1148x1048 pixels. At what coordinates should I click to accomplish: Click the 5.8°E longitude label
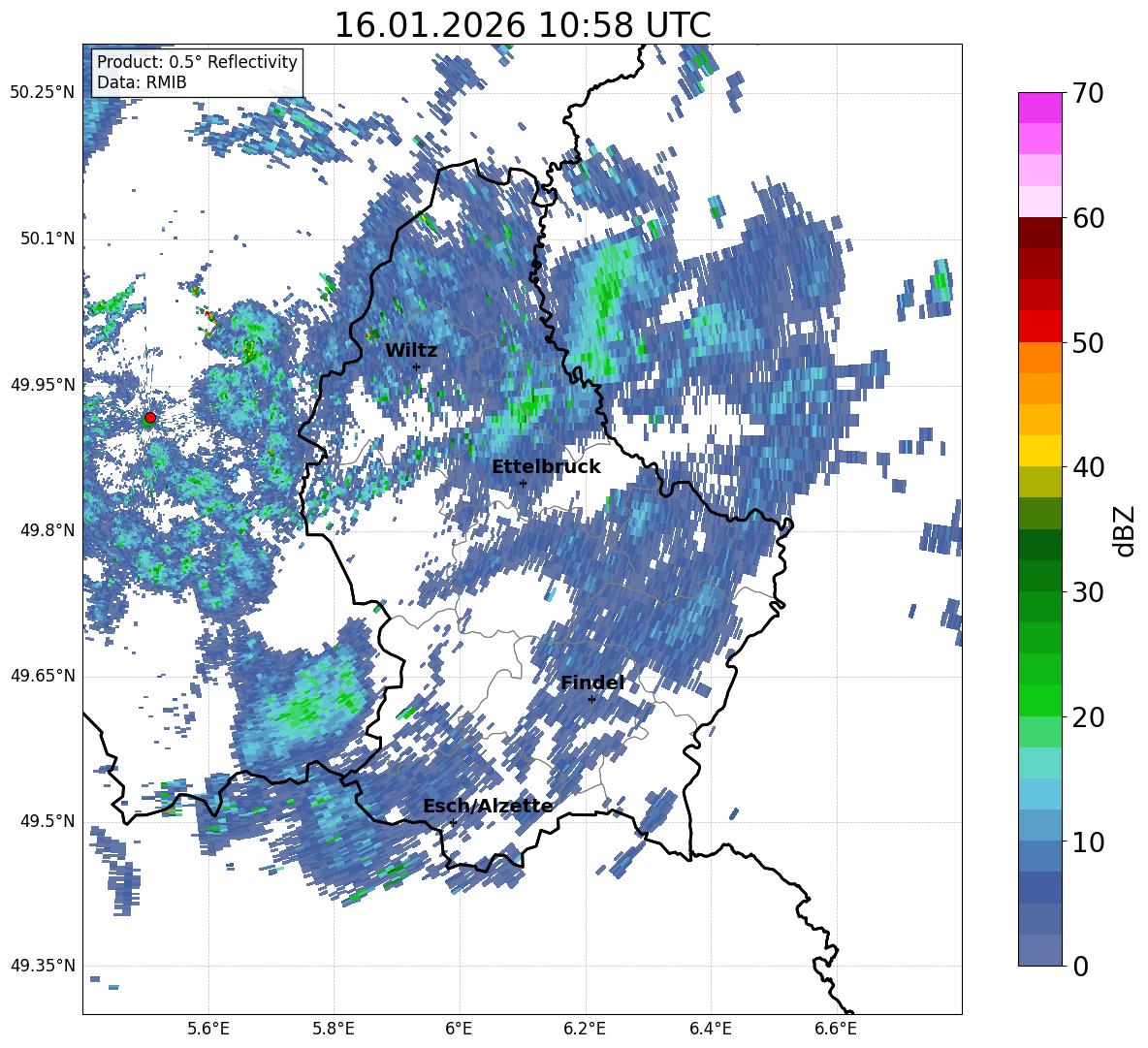pos(334,1030)
